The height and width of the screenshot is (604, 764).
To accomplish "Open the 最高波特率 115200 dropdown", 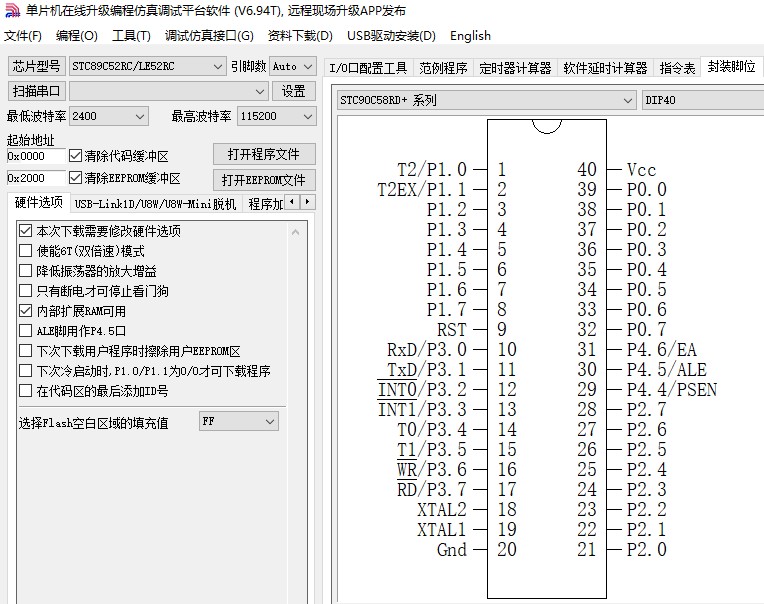I will pyautogui.click(x=276, y=116).
